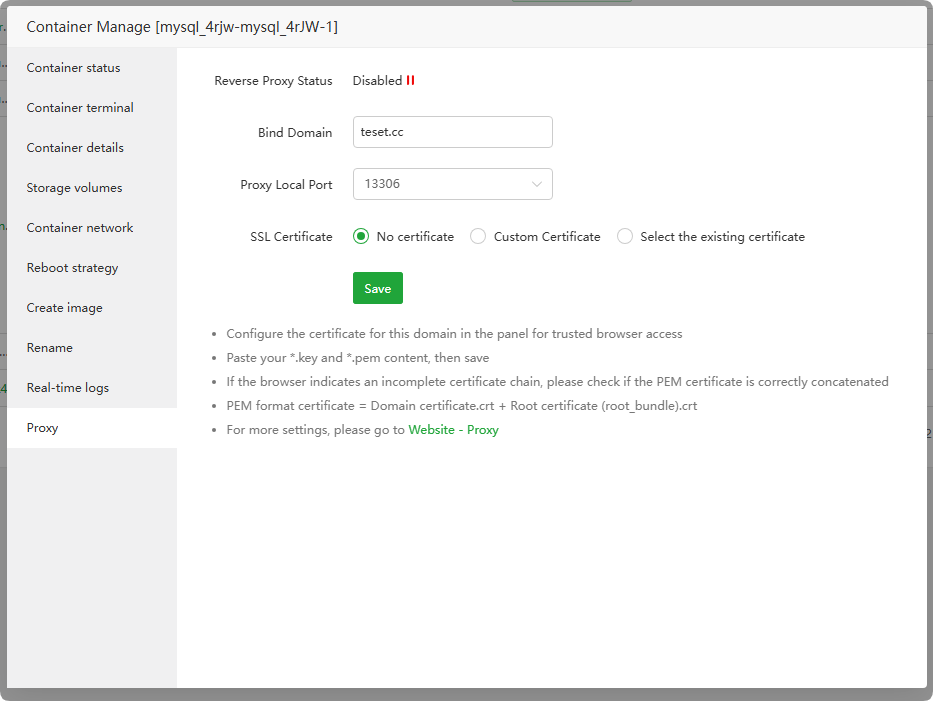
Task: Switch to the Rename tab
Action: [x=50, y=348]
